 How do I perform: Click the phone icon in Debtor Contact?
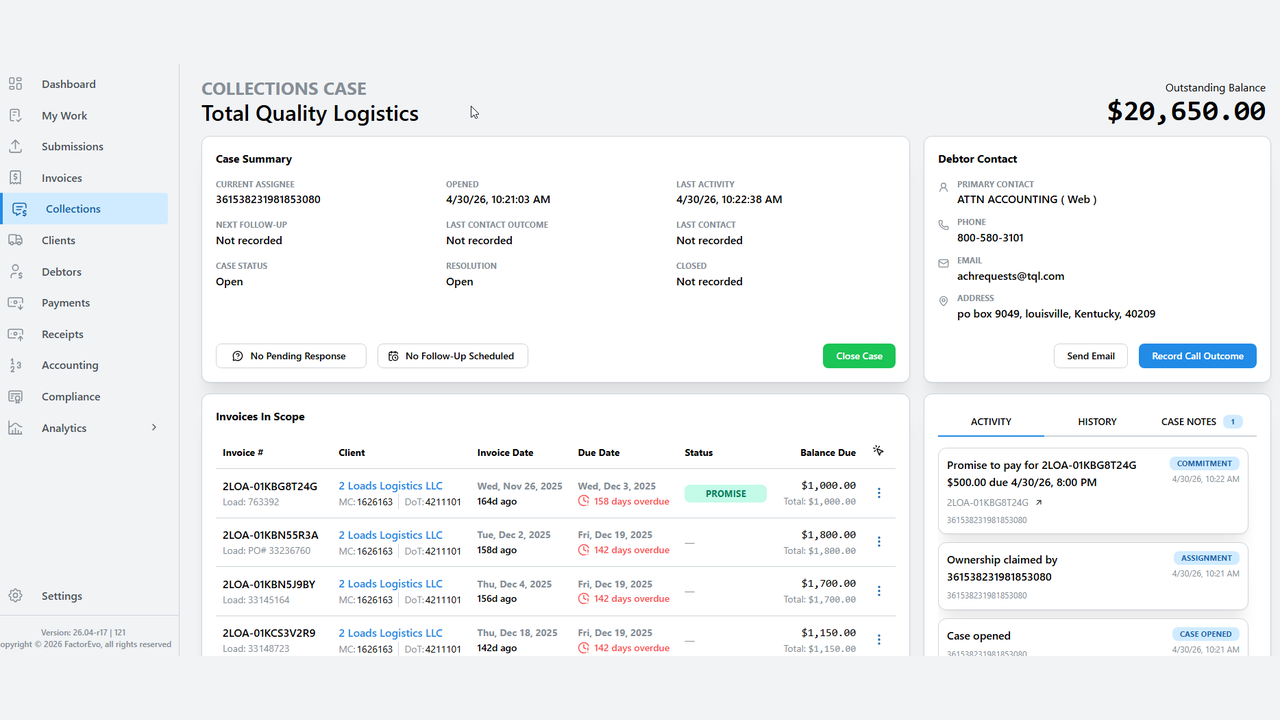(944, 226)
